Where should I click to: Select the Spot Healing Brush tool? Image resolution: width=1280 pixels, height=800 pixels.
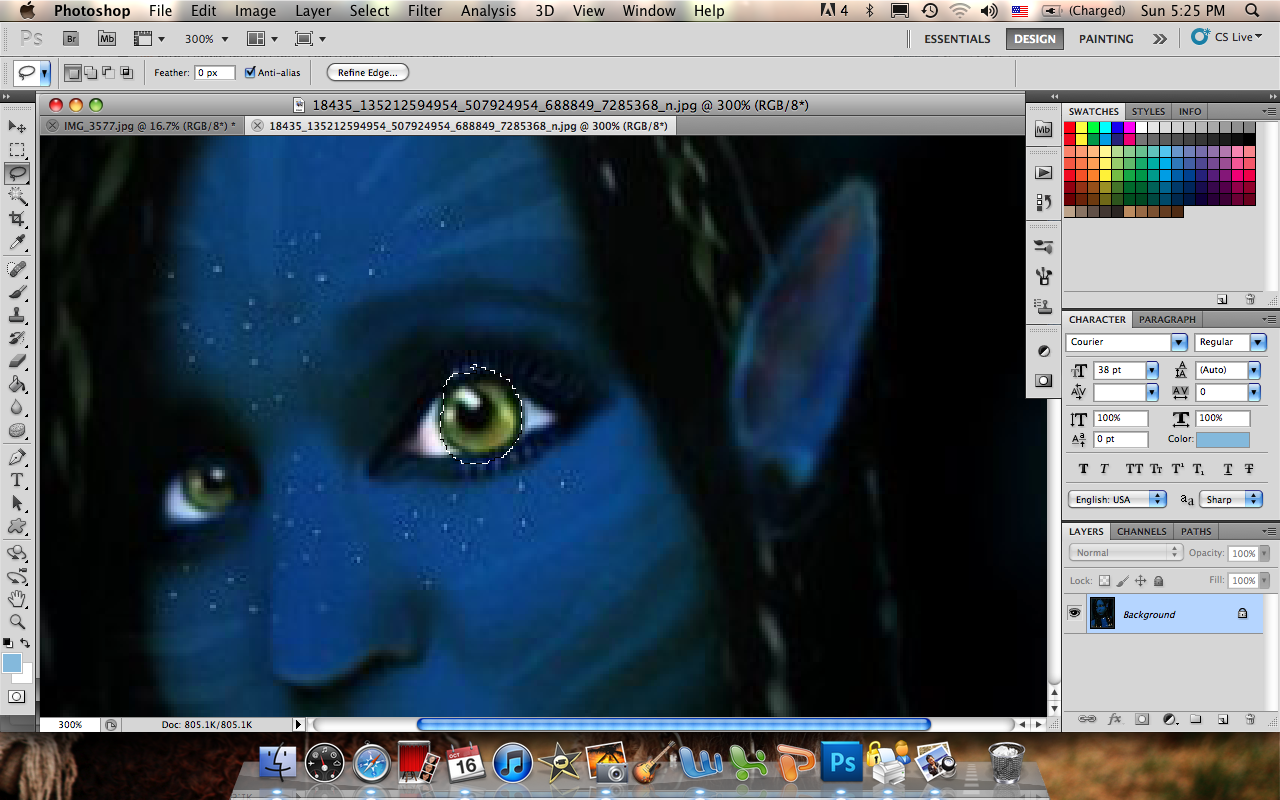pyautogui.click(x=17, y=269)
